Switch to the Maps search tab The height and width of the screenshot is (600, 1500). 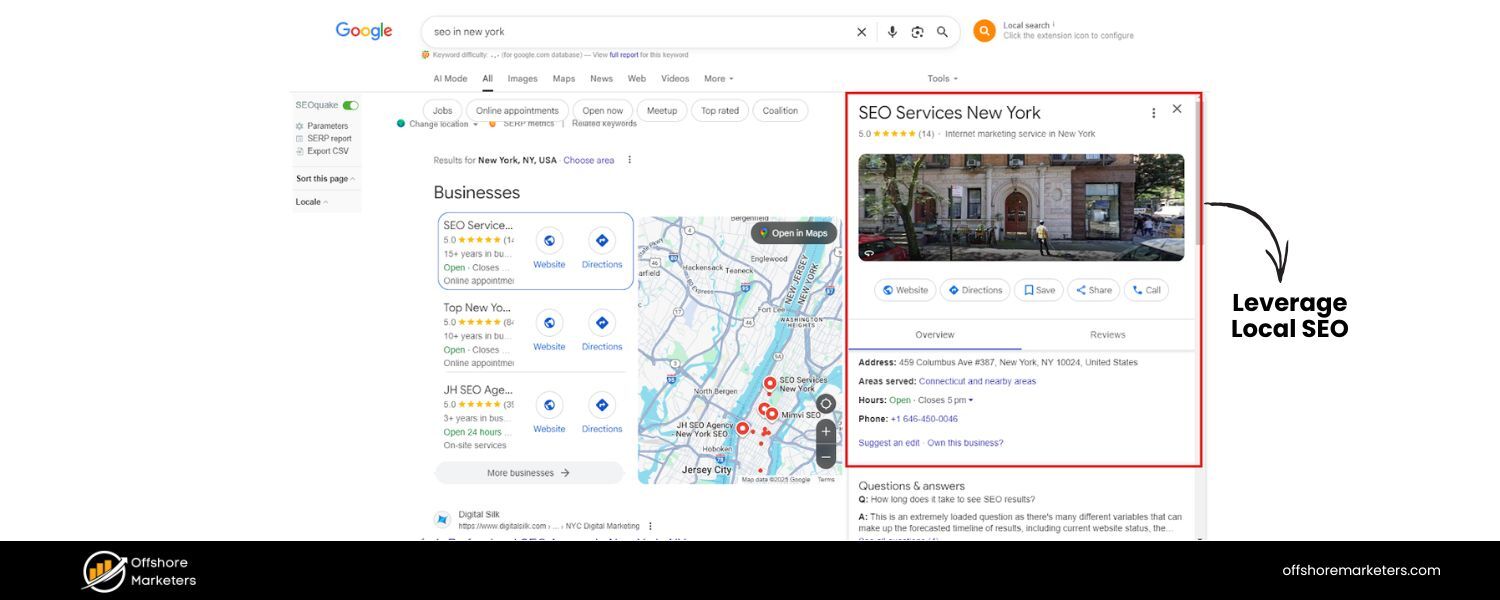563,78
